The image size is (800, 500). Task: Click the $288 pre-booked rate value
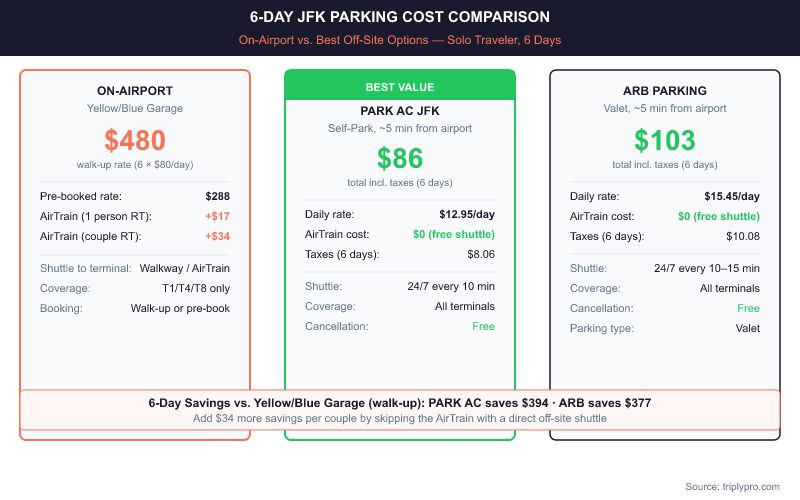[217, 196]
